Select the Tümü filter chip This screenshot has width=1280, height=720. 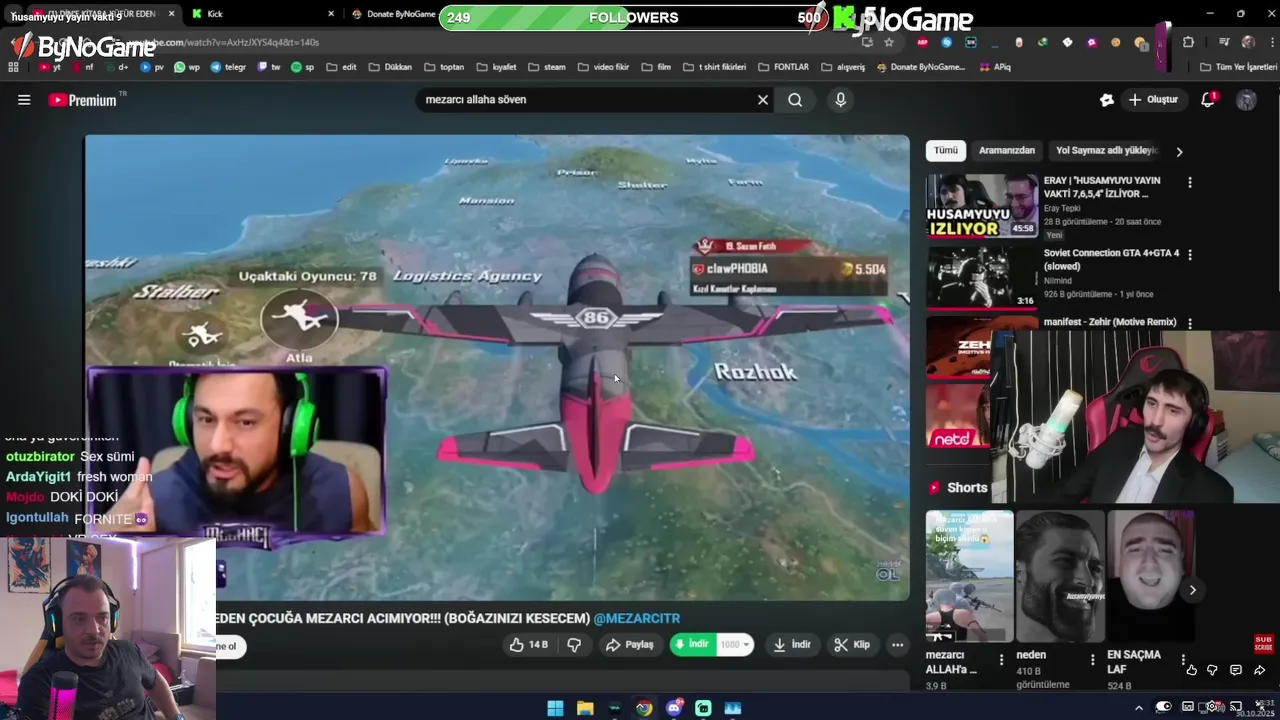coord(946,150)
